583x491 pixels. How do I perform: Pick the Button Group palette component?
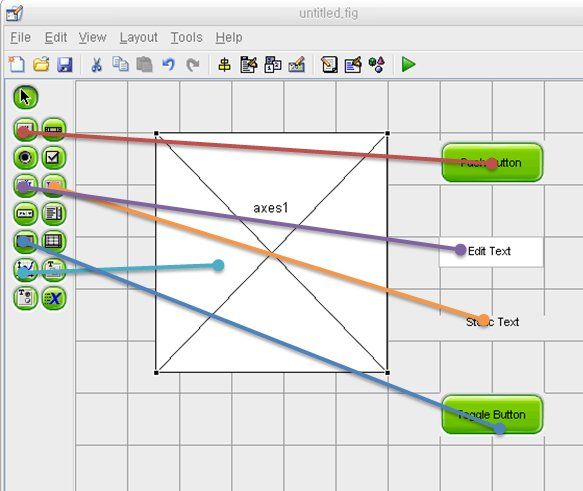pos(26,298)
